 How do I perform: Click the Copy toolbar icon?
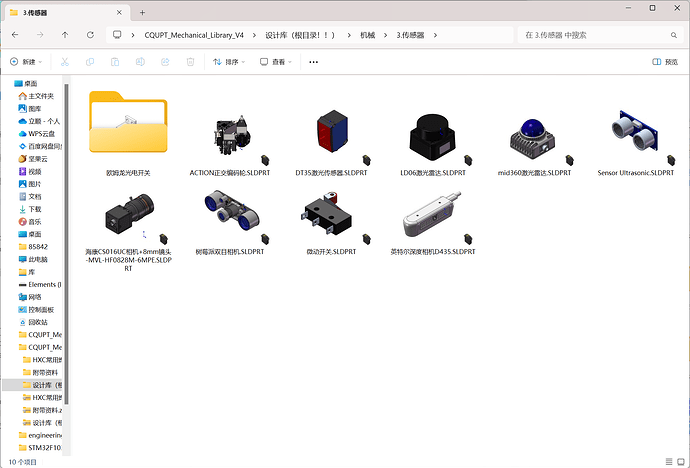pyautogui.click(x=90, y=62)
